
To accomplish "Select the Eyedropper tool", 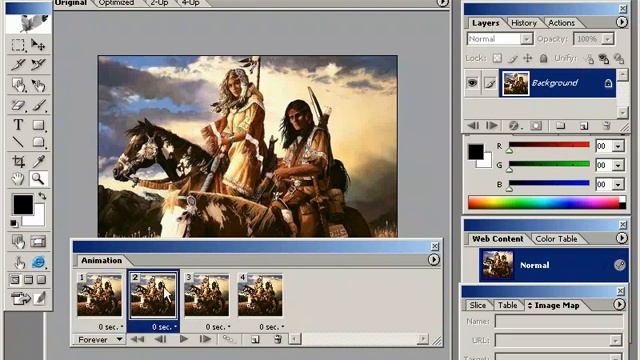I will (38, 161).
